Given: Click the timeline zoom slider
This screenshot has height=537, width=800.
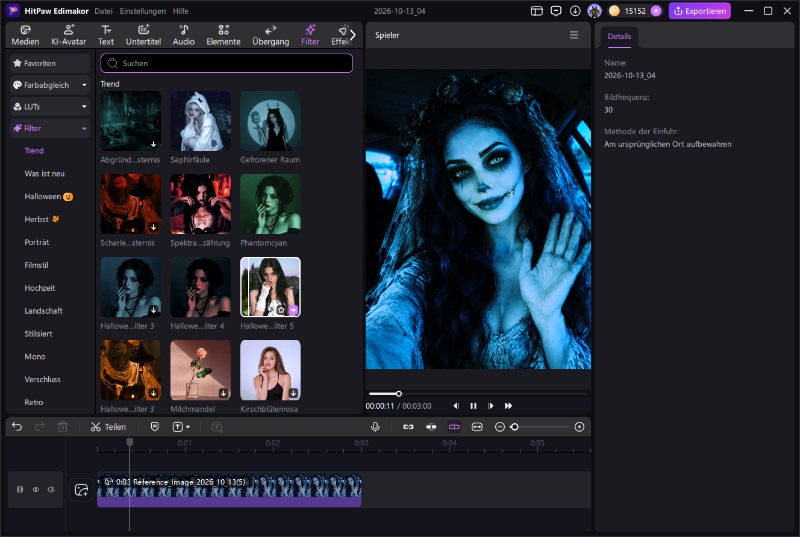Looking at the screenshot, I should (540, 427).
